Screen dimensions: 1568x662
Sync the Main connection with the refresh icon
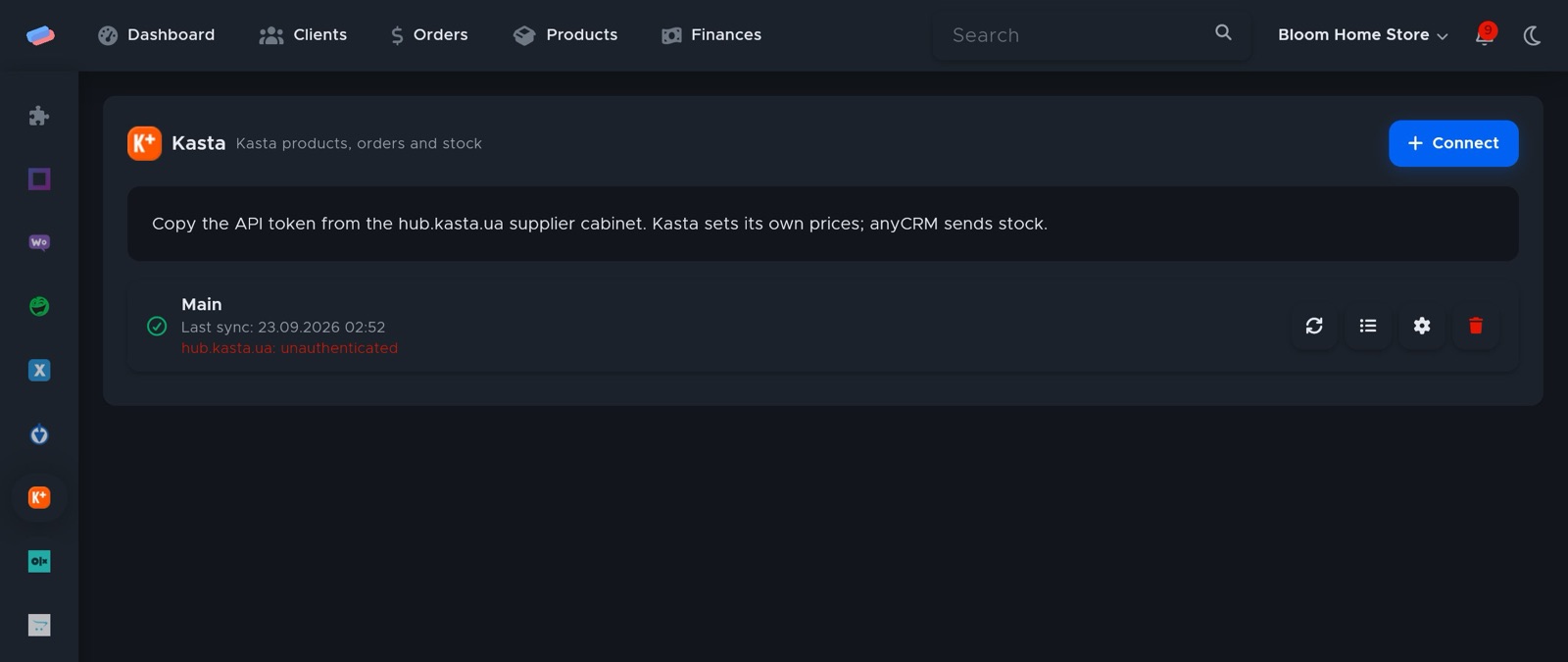click(1314, 326)
